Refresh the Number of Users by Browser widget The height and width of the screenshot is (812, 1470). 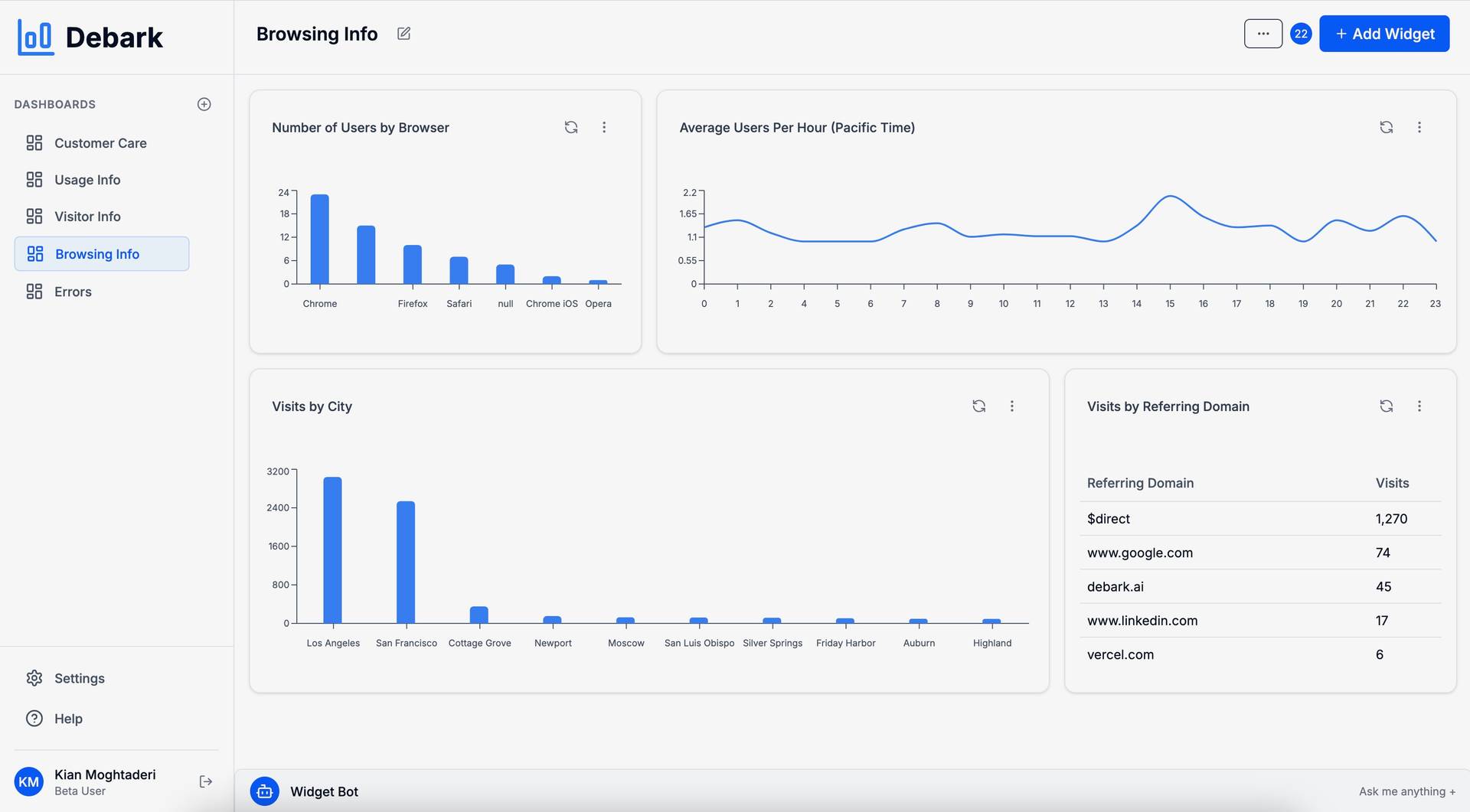pyautogui.click(x=571, y=127)
